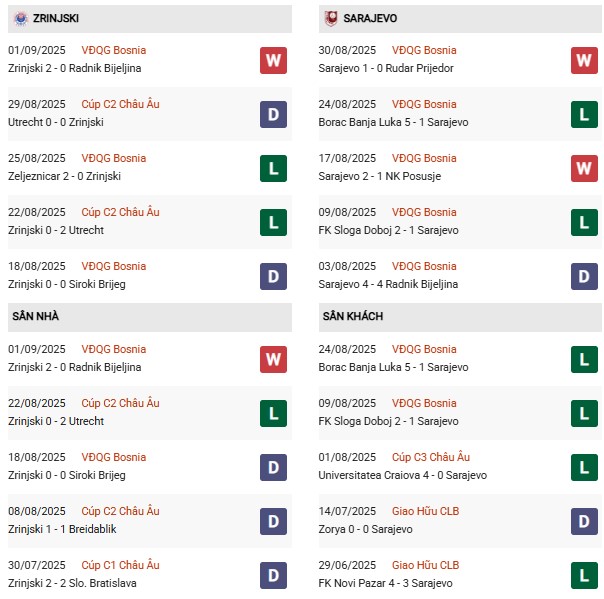Click the D badge for Utrecht 0-0 Zrinjski
Image resolution: width=604 pixels, height=599 pixels.
pos(273,114)
